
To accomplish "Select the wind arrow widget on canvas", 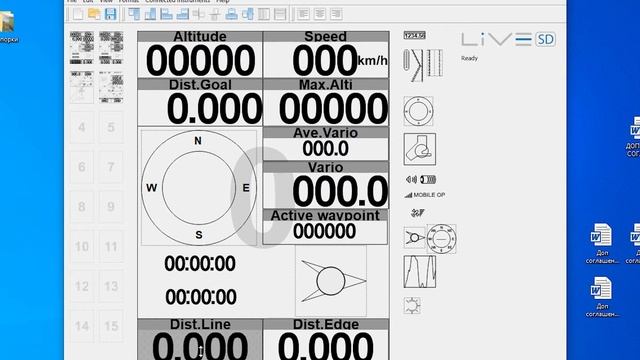I will [331, 281].
